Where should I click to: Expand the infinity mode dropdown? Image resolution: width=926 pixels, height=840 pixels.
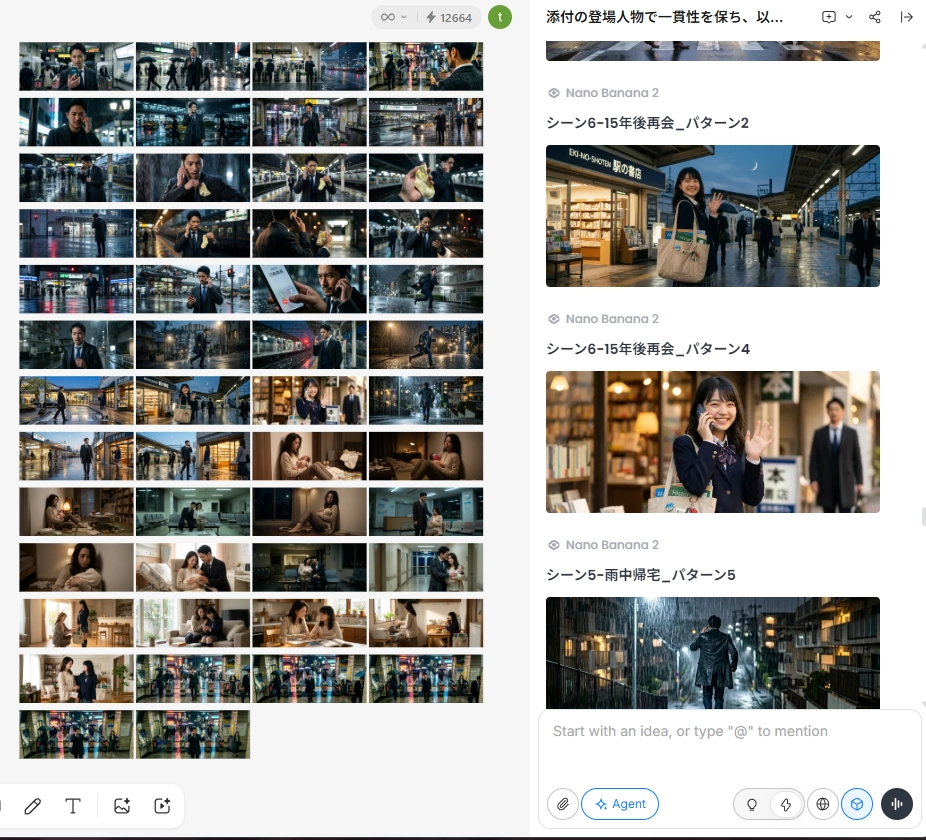tap(394, 17)
